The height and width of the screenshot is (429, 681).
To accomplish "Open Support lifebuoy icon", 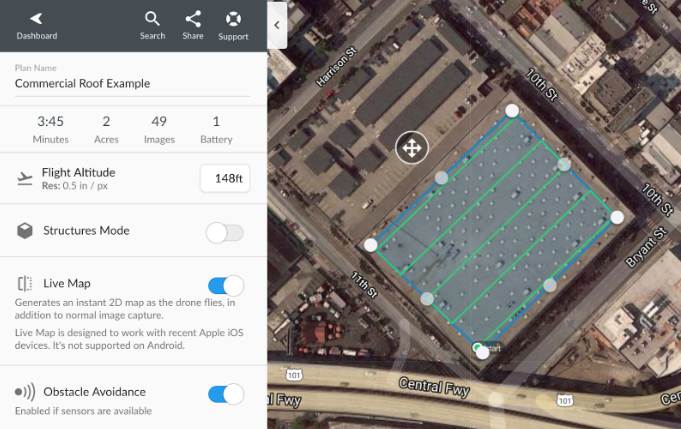I will coord(233,19).
